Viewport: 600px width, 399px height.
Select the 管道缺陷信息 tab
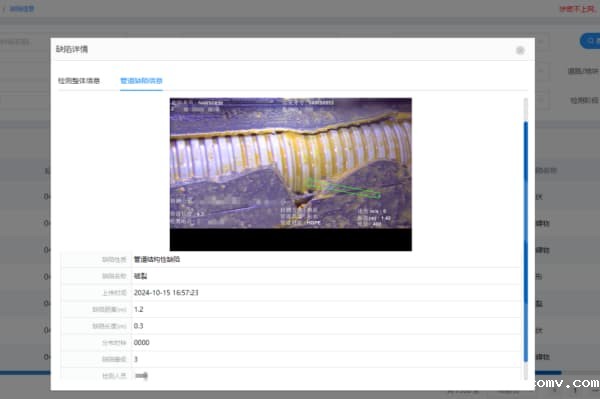[141, 81]
